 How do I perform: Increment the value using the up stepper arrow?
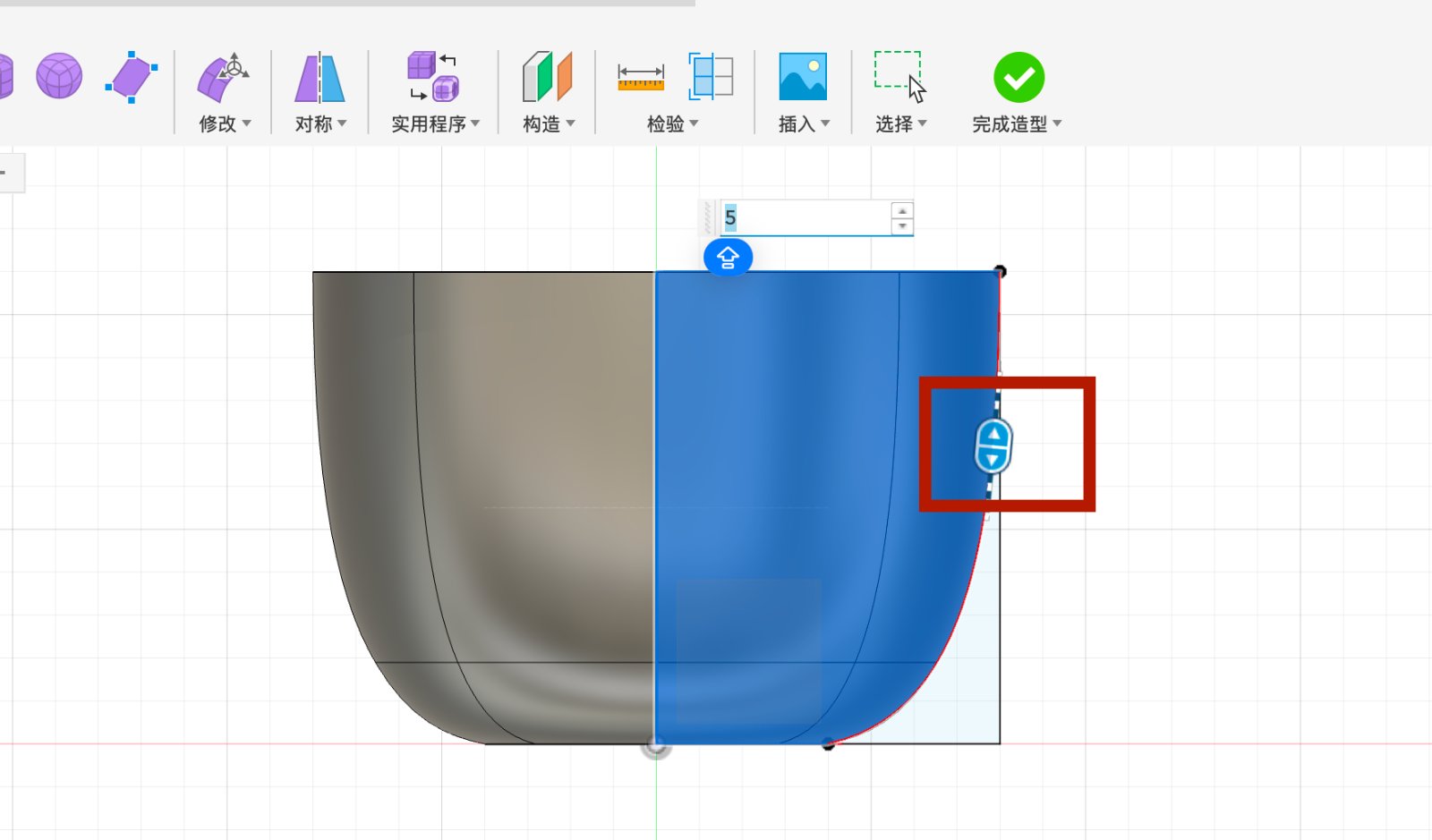coord(902,209)
